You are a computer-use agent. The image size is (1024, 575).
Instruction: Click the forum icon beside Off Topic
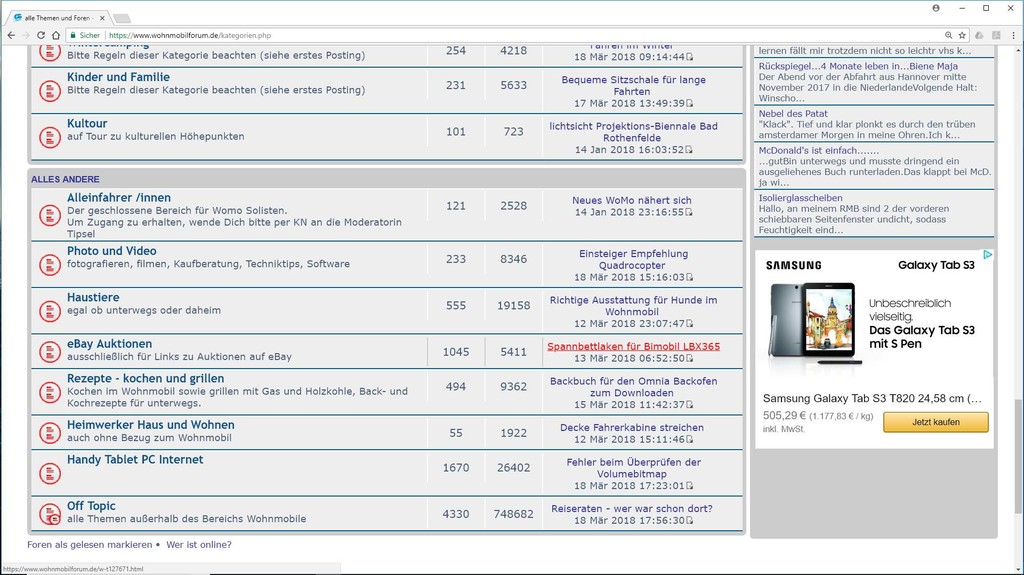coord(50,514)
